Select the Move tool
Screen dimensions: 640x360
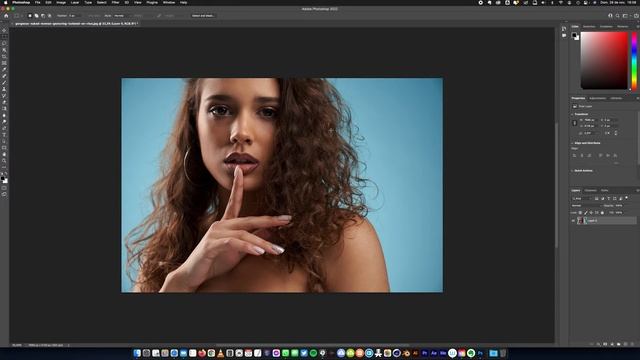(x=4, y=30)
